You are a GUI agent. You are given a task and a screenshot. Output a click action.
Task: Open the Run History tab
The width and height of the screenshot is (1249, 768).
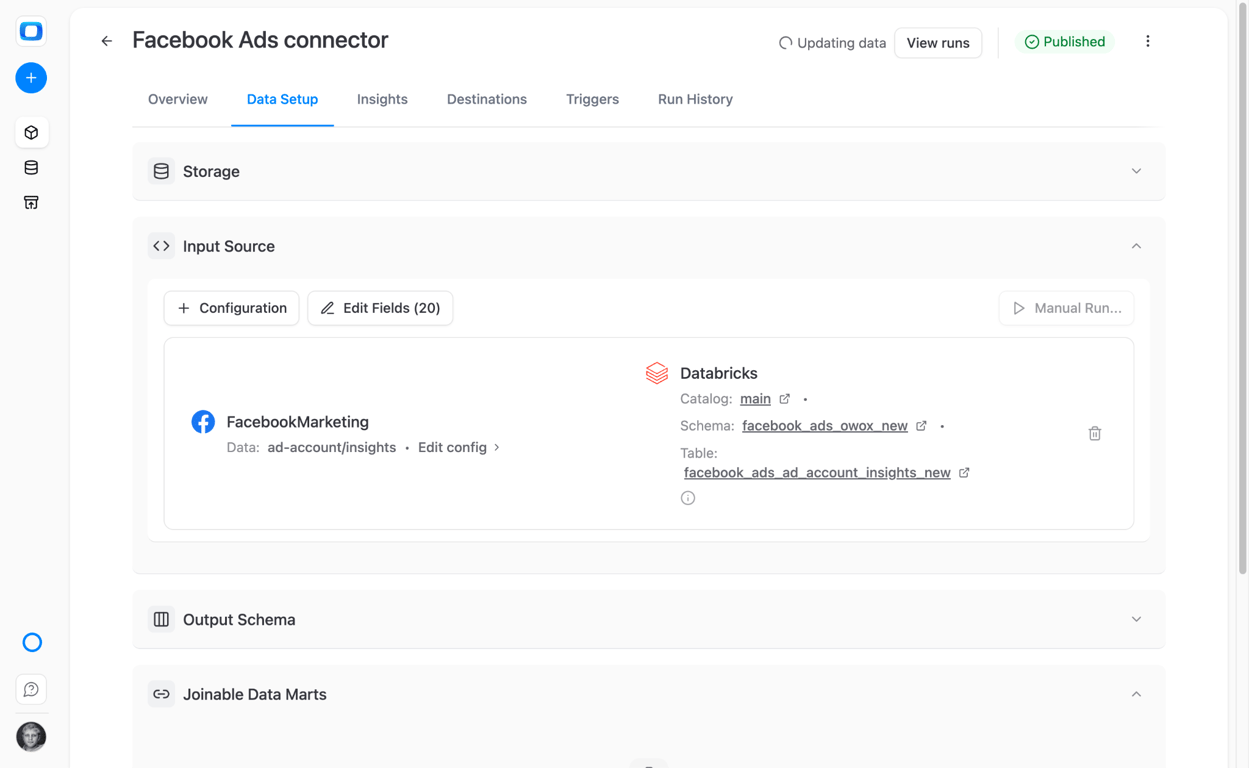[x=695, y=99]
